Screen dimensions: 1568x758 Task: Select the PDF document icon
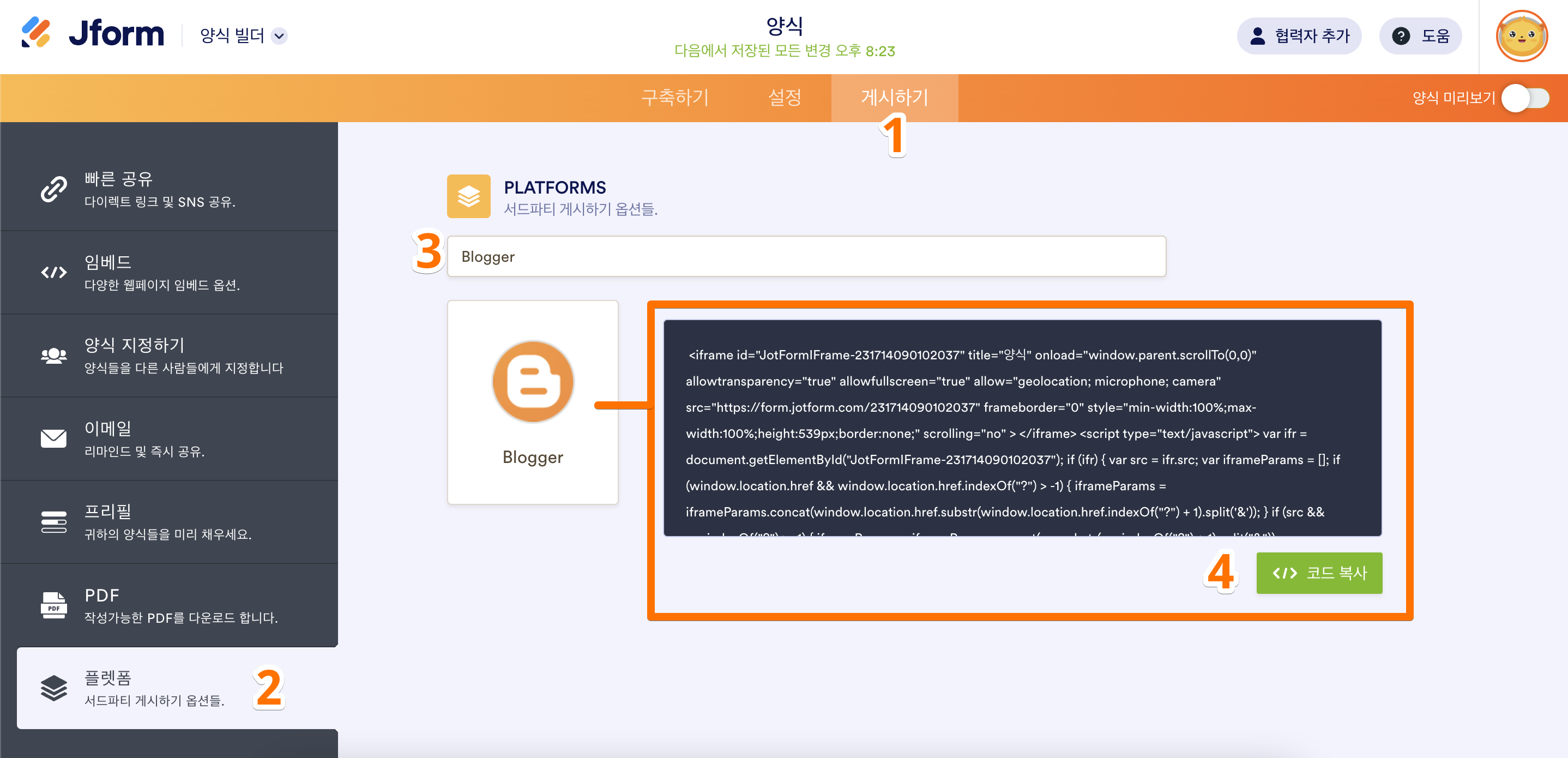[x=53, y=605]
